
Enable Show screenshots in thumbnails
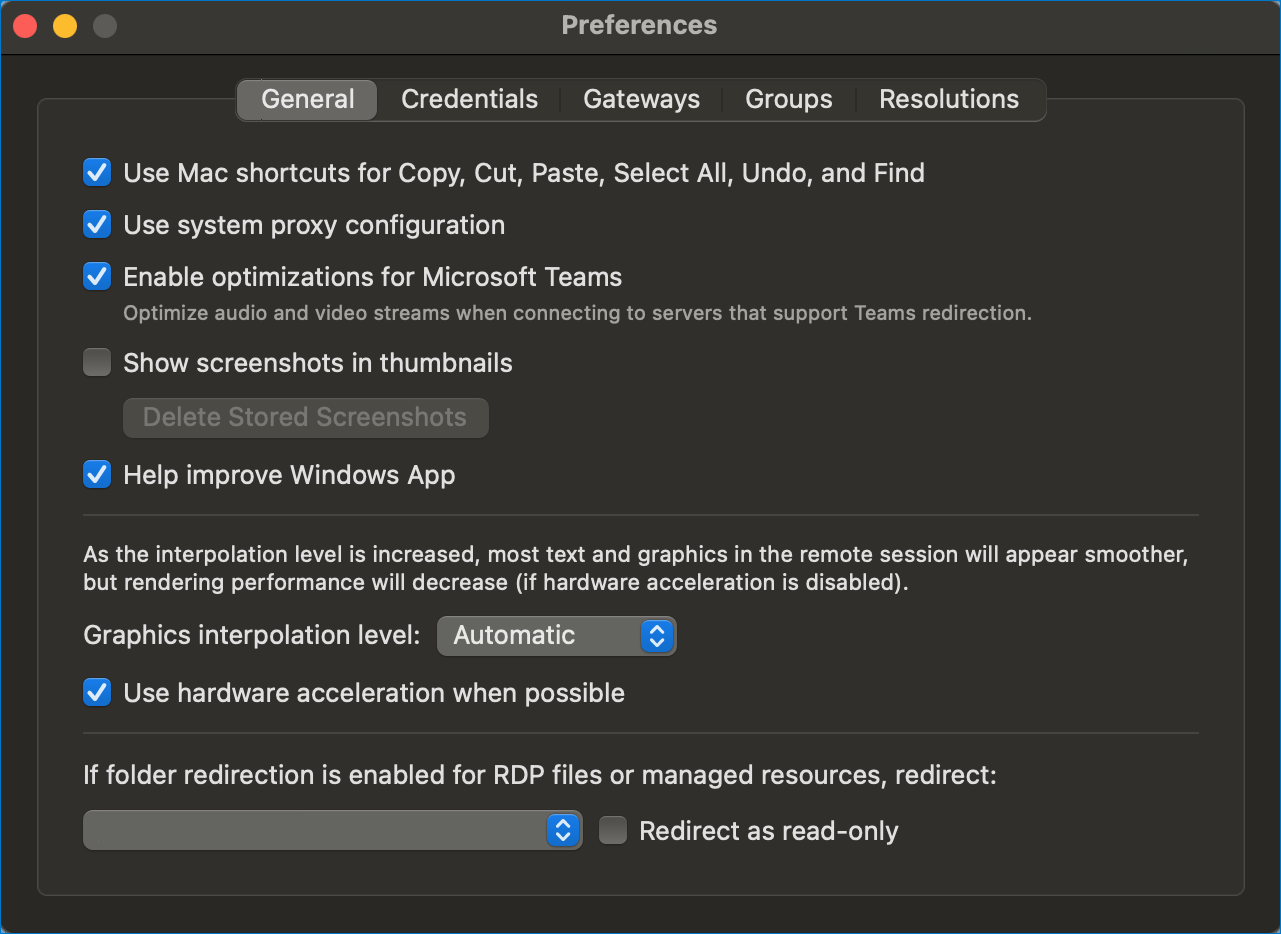[x=97, y=363]
